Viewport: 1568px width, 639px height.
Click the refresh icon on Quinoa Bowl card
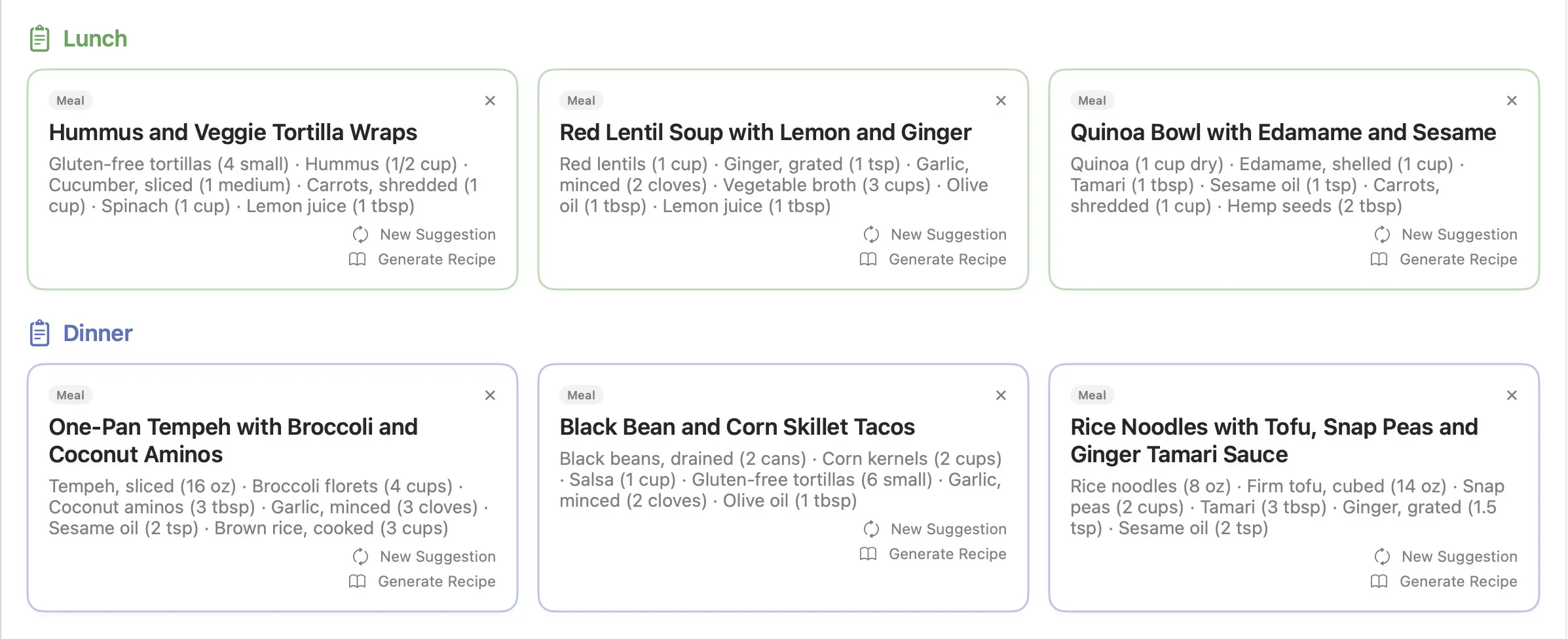pyautogui.click(x=1382, y=234)
